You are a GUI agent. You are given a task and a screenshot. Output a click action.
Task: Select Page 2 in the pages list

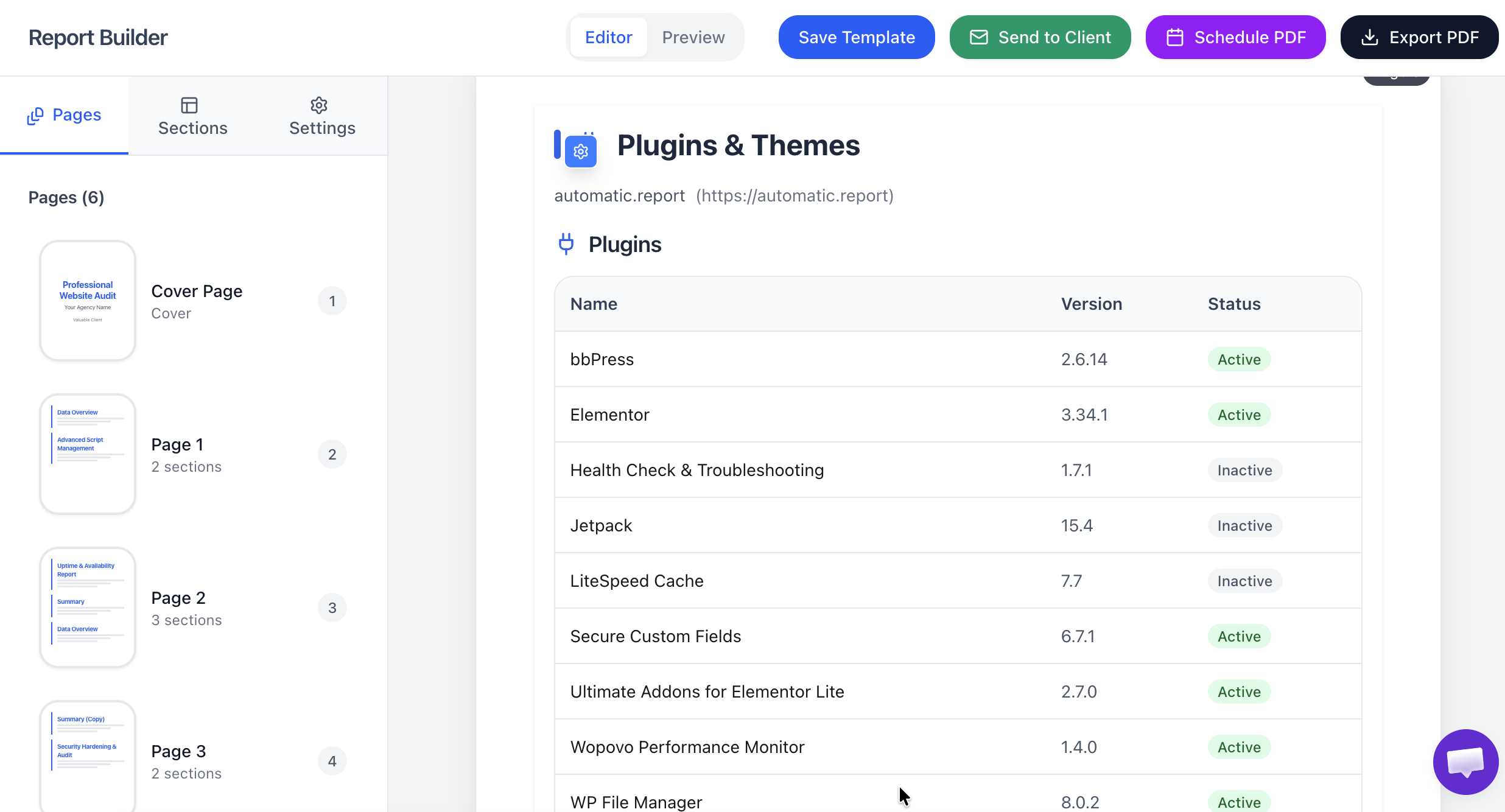(178, 597)
